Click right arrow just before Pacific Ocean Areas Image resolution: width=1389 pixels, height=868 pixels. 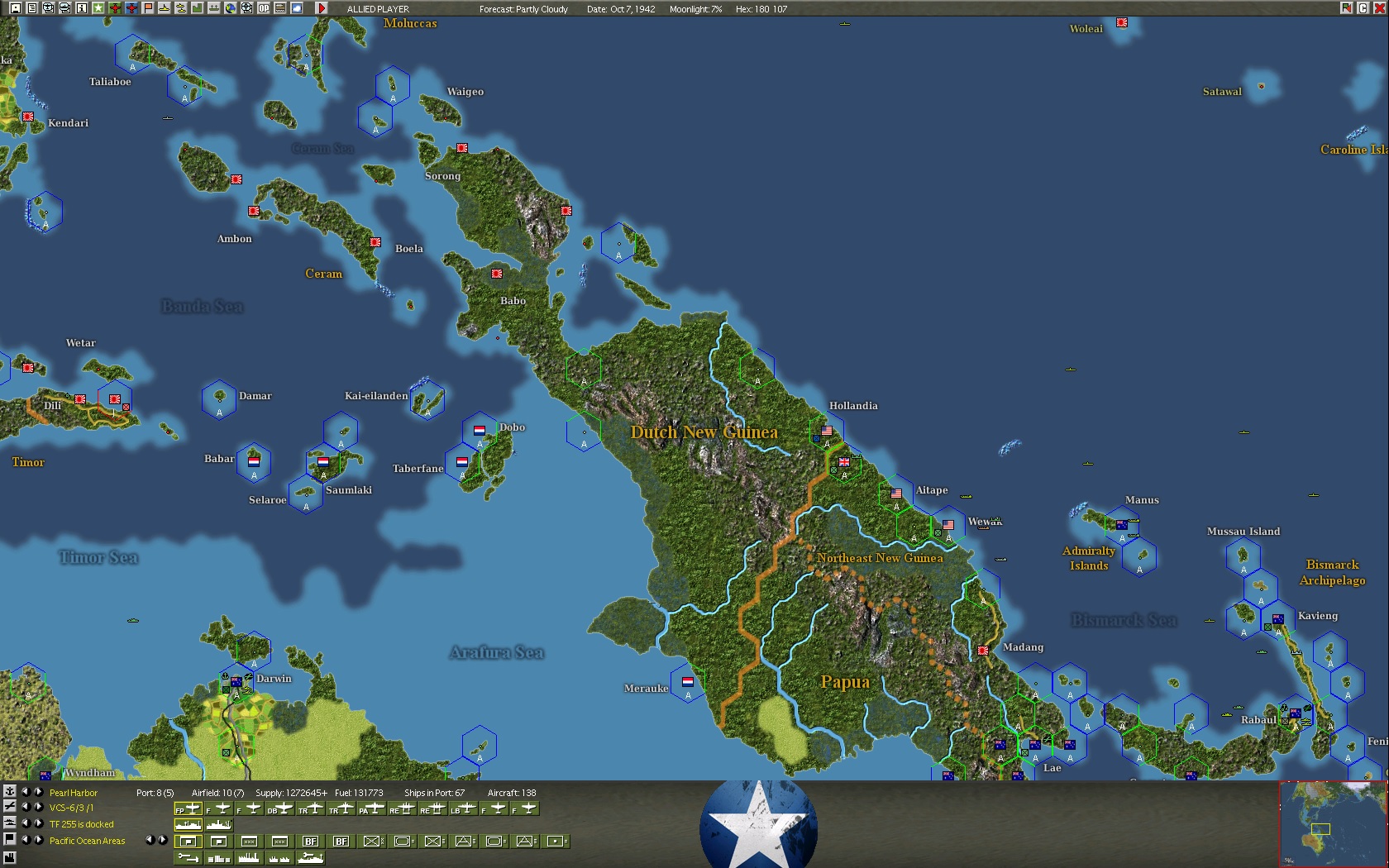(x=38, y=840)
